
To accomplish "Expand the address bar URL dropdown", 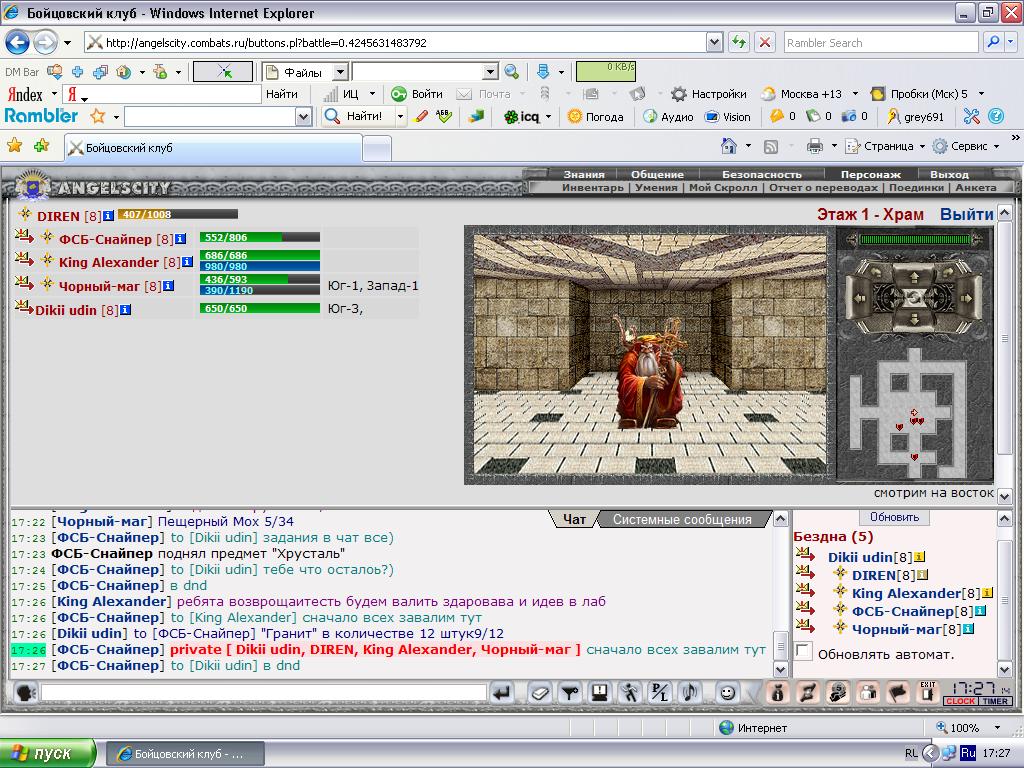I will pos(714,42).
